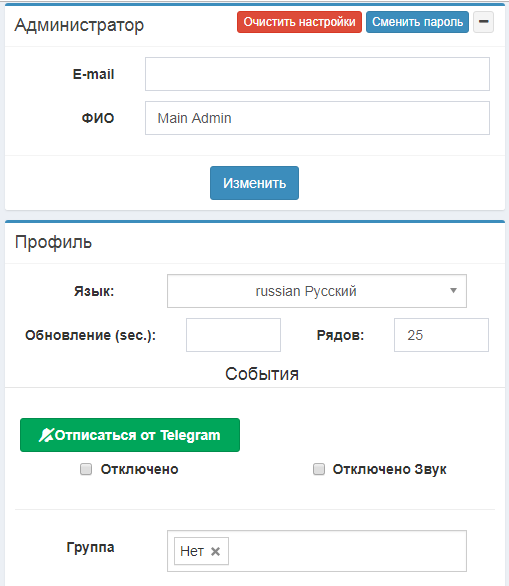
Task: Click the muted bell icon on the Telegram button
Action: 47,435
